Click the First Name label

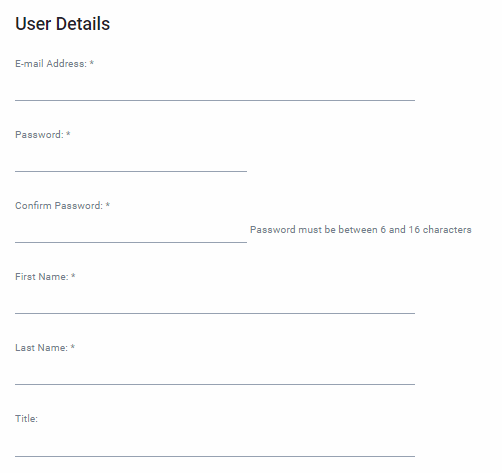pyautogui.click(x=41, y=277)
